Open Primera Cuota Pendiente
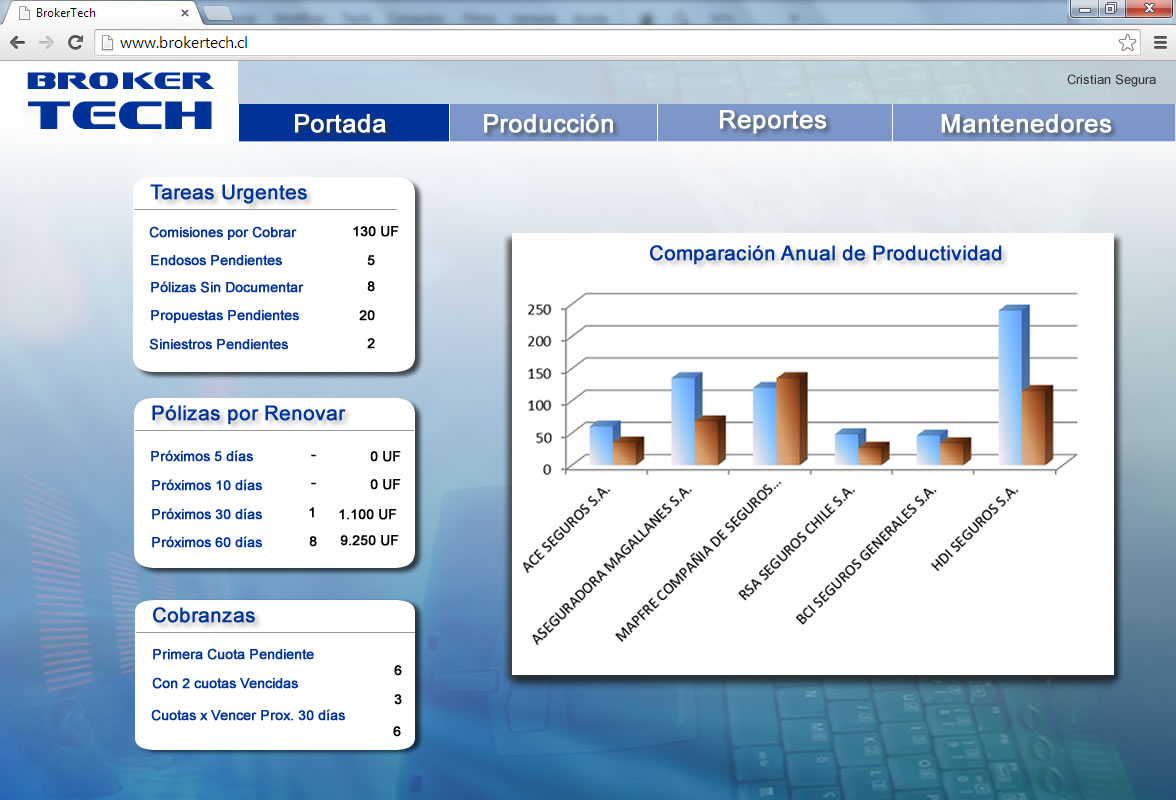The height and width of the screenshot is (800, 1176). coord(233,654)
